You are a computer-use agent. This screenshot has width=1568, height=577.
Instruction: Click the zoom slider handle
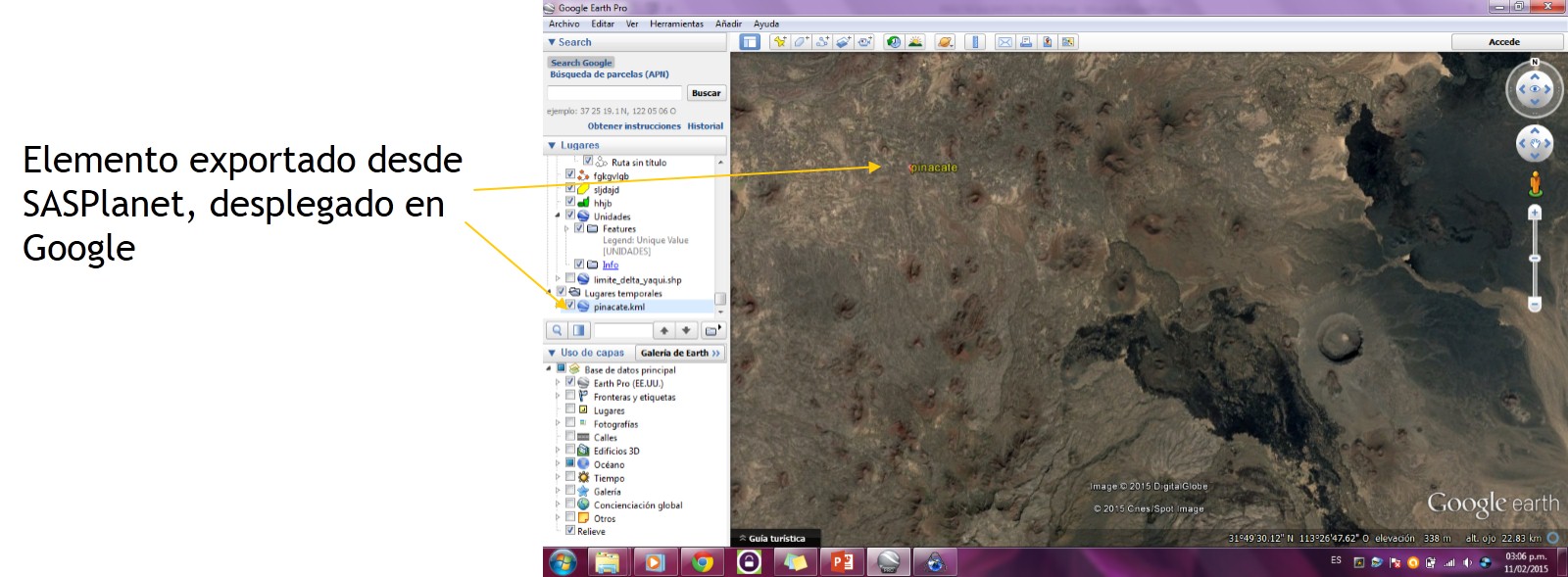pos(1535,259)
